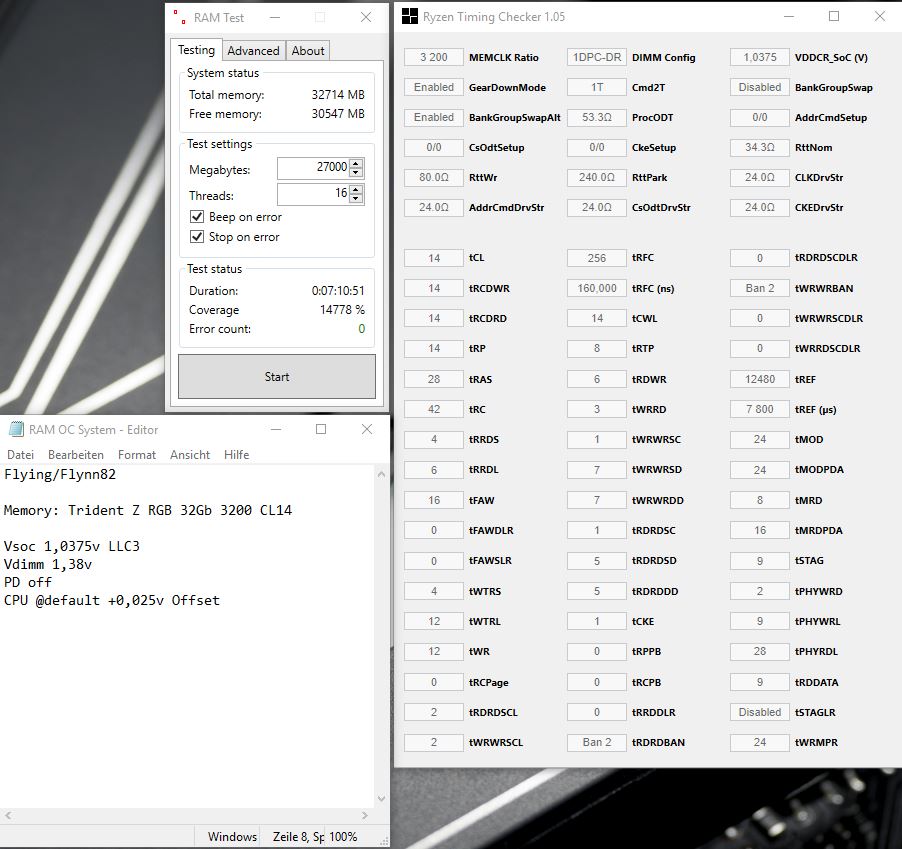Click the RttPark value 240.0Ω
This screenshot has width=902, height=849.
(597, 177)
